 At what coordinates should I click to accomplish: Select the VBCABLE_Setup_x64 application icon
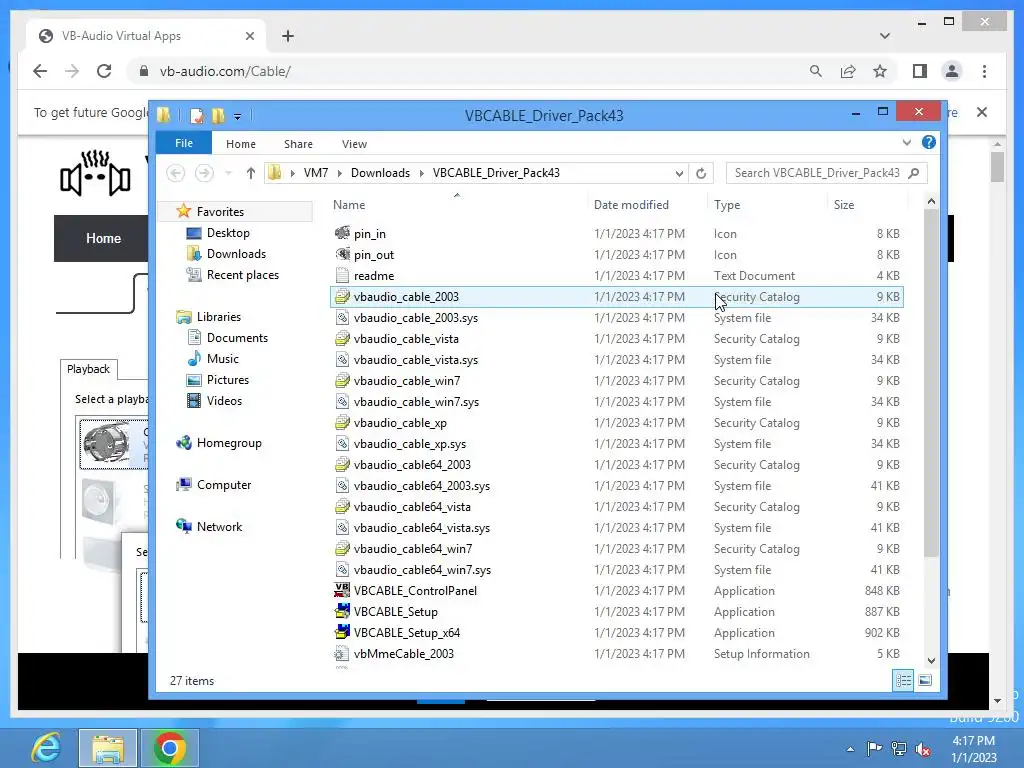tap(342, 632)
